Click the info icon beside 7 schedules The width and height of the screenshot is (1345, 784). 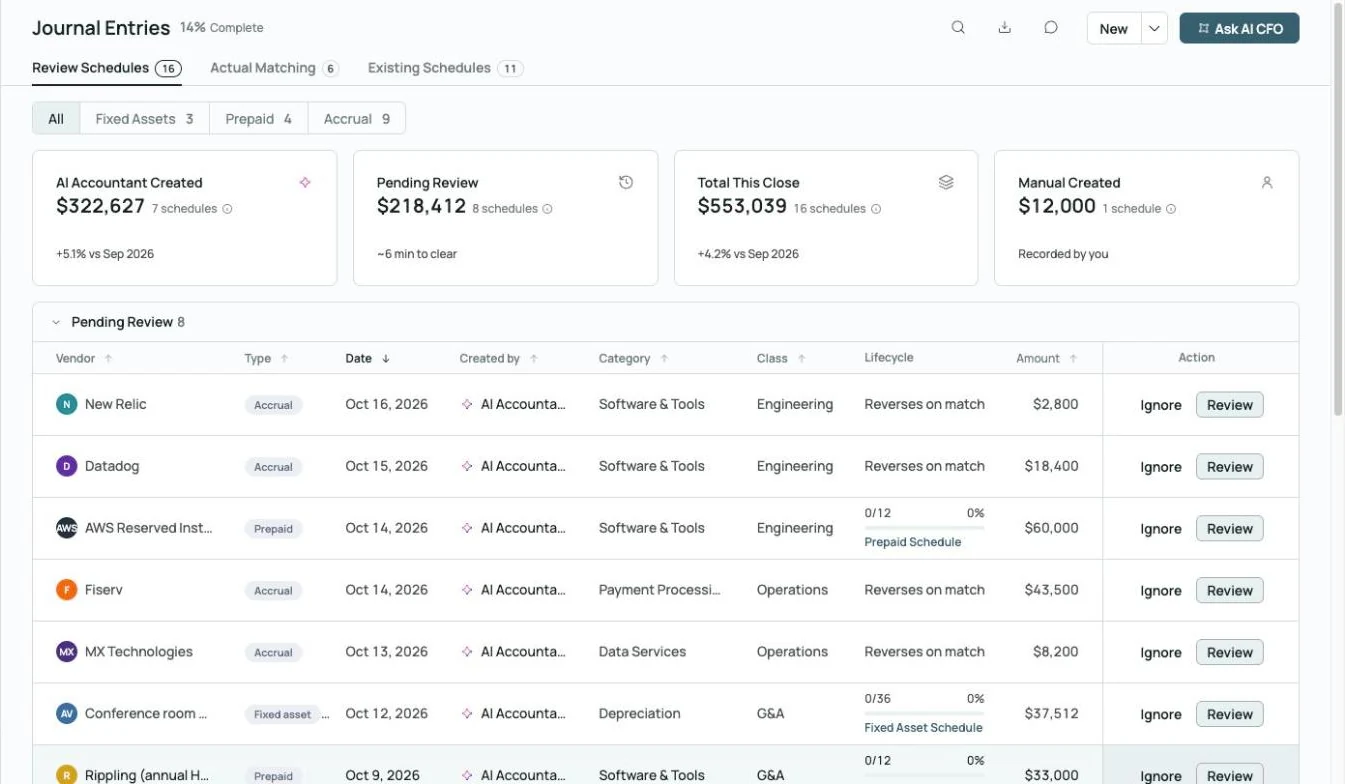[227, 209]
